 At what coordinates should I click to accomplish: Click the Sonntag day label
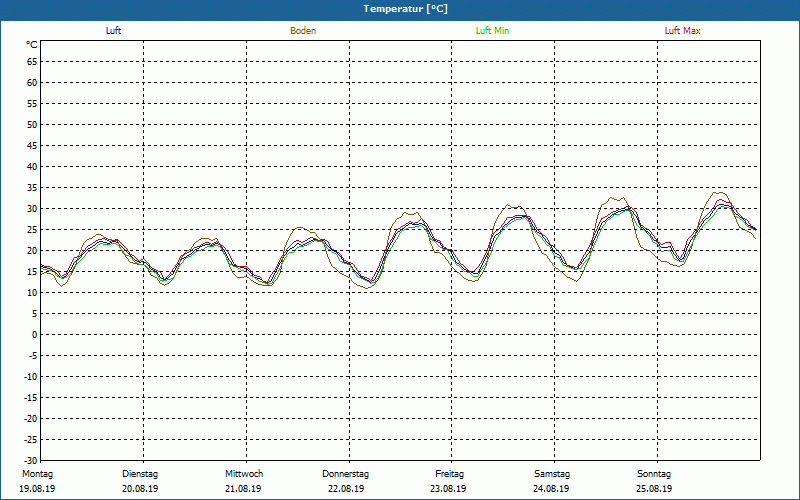coord(654,474)
